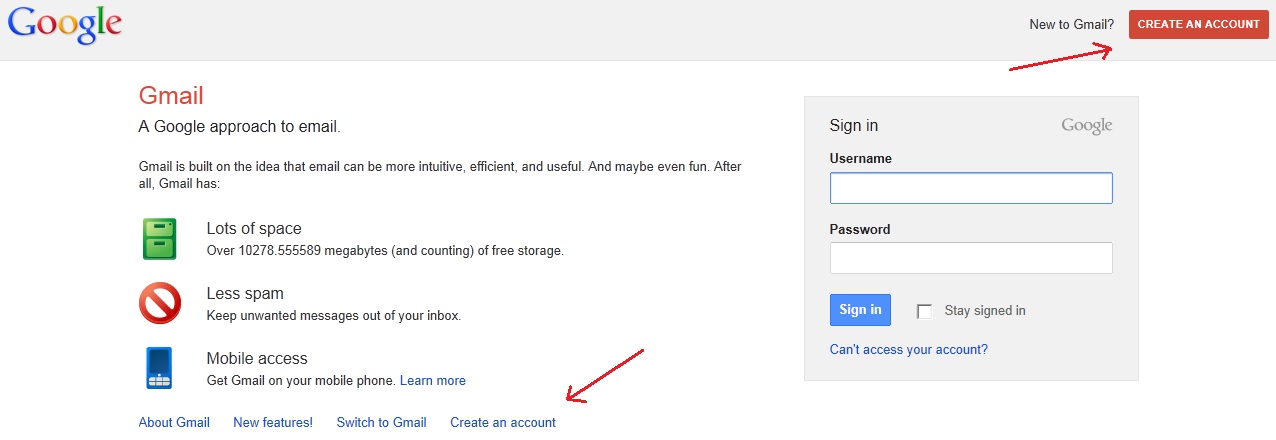Viewport: 1276px width, 440px height.
Task: Click the green file cabinet storage icon
Action: pos(160,239)
